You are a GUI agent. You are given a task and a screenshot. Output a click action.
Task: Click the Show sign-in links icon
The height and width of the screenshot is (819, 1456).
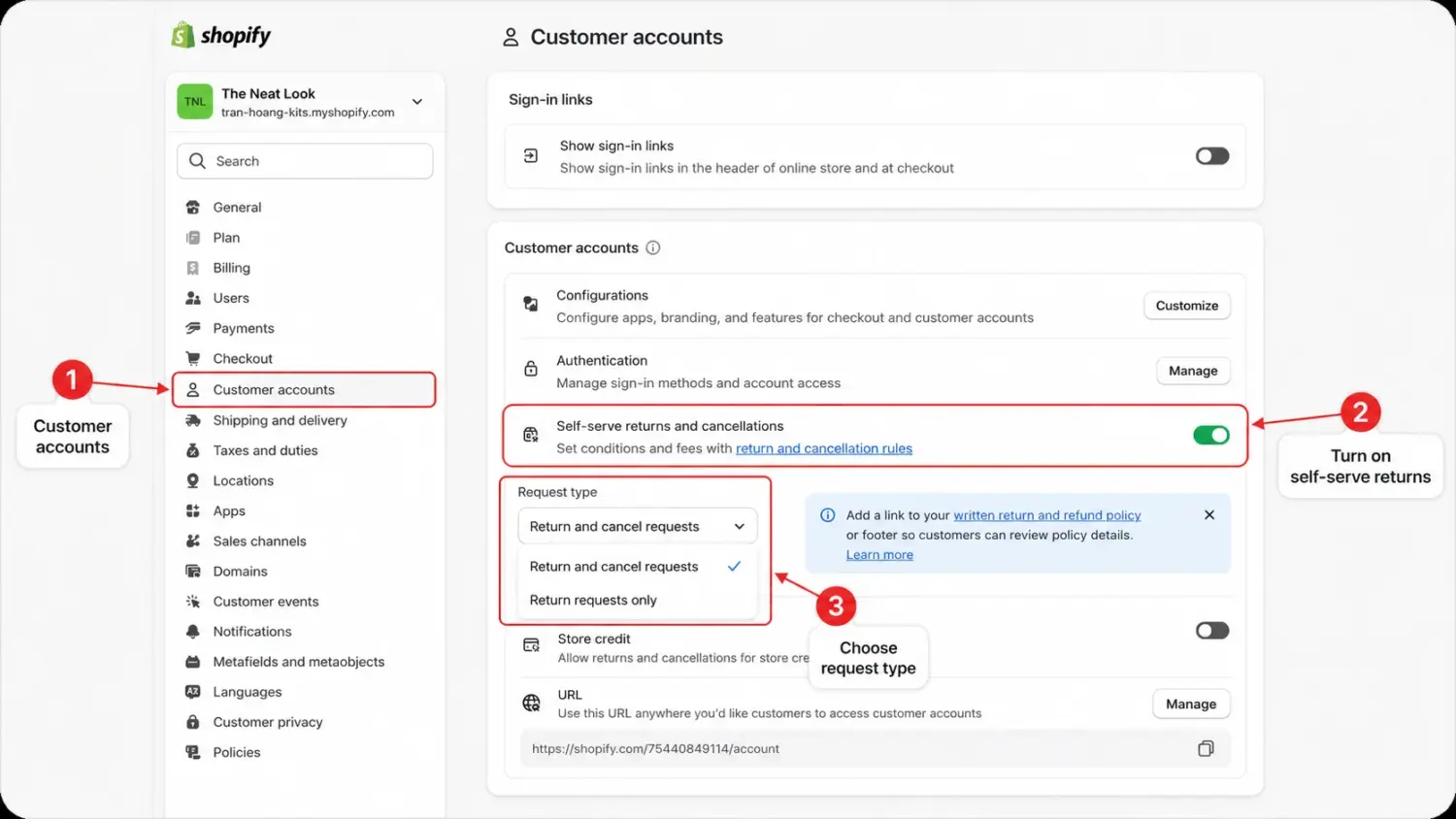[531, 155]
